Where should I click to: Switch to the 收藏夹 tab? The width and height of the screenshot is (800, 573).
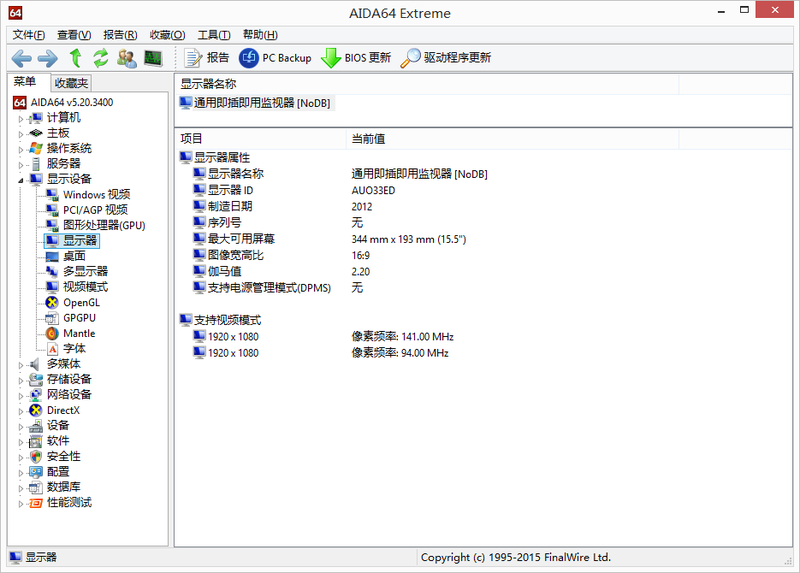pos(71,83)
